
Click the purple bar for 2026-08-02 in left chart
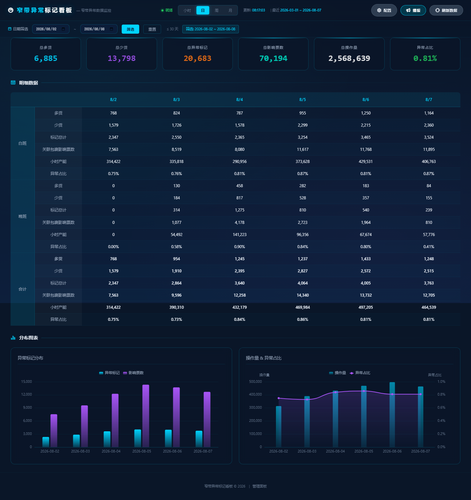(x=54, y=431)
